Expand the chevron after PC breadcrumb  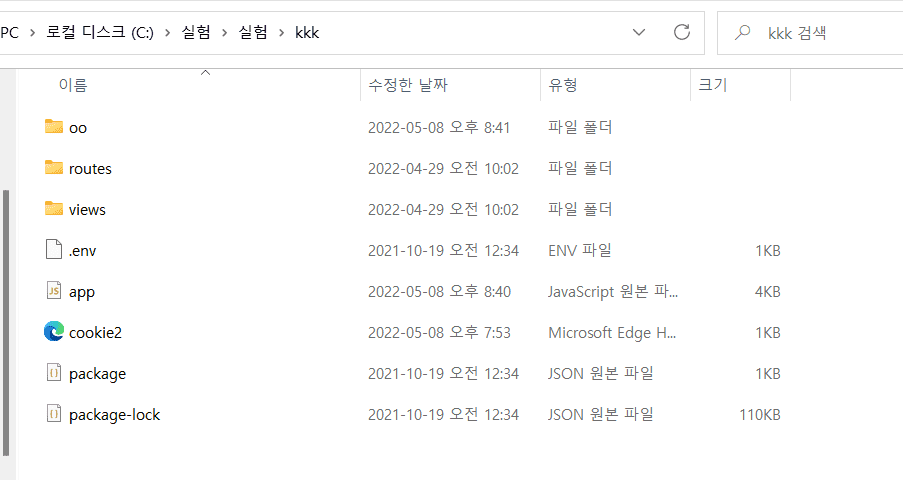(x=32, y=33)
